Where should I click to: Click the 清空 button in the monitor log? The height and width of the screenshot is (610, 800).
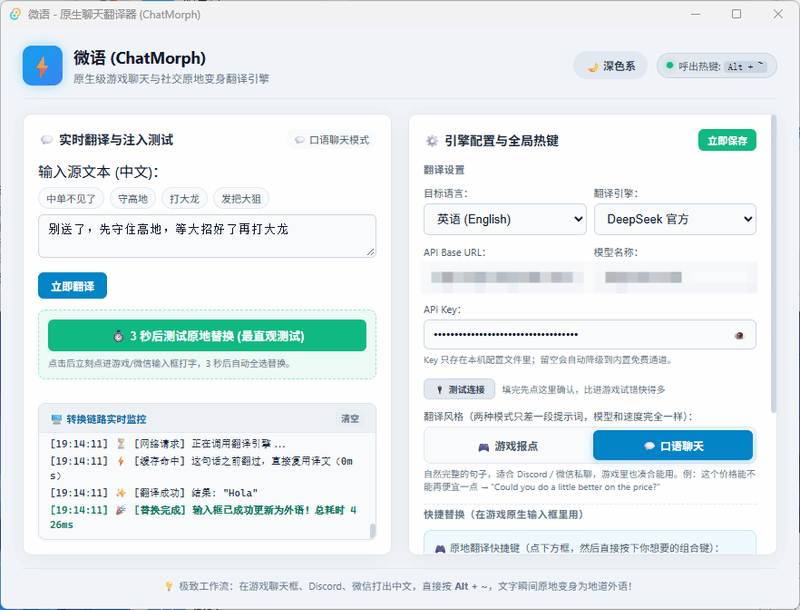(350, 419)
